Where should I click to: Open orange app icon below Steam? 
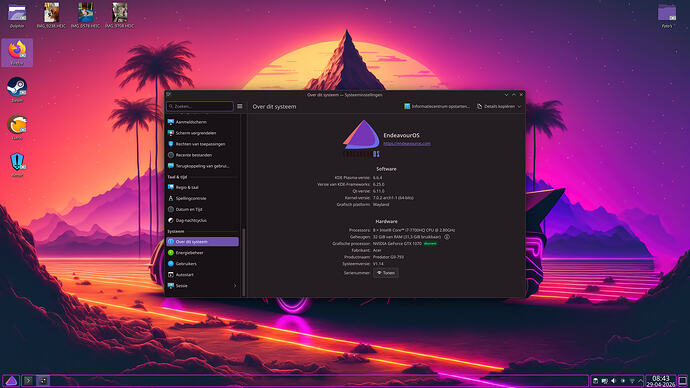click(x=17, y=127)
